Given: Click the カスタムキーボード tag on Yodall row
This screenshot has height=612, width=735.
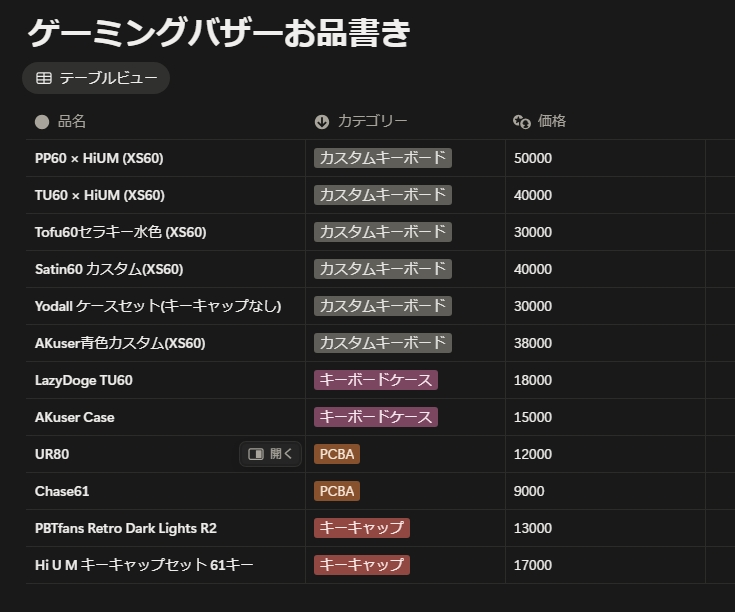Looking at the screenshot, I should click(x=383, y=306).
